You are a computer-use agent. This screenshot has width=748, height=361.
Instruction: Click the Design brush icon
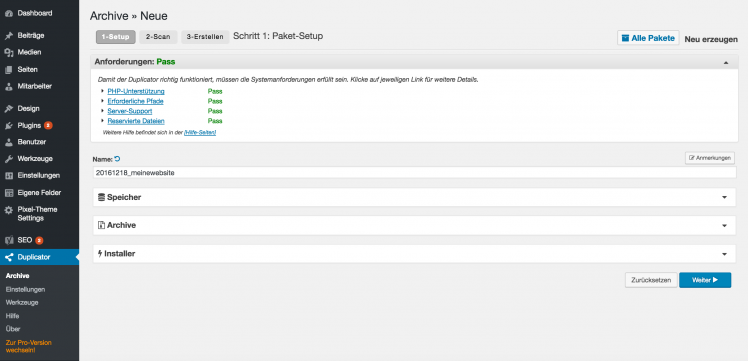click(8, 109)
